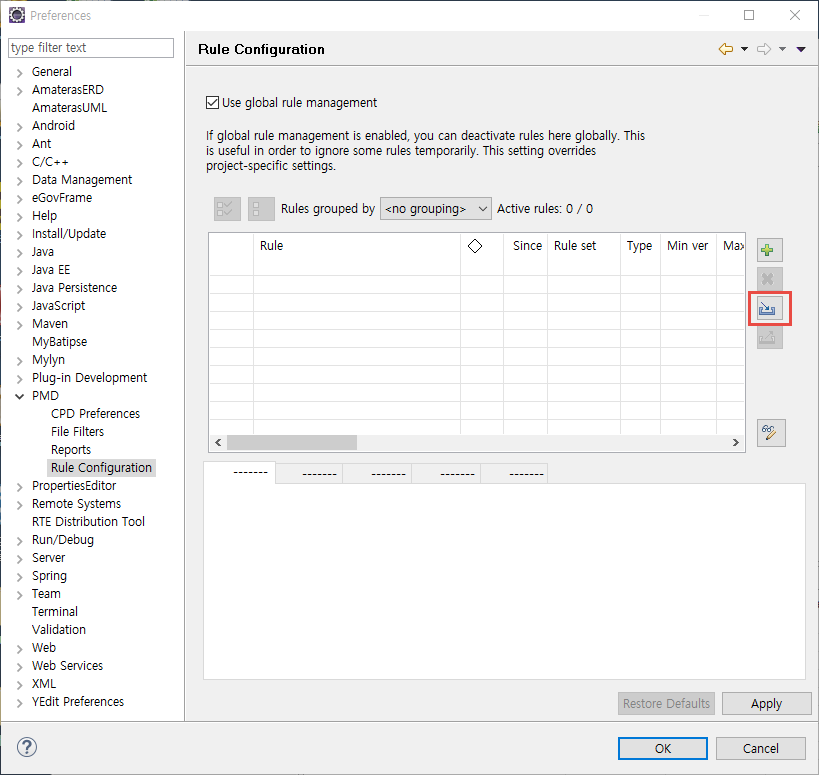The width and height of the screenshot is (819, 775).
Task: Click the import rule set icon
Action: point(768,309)
